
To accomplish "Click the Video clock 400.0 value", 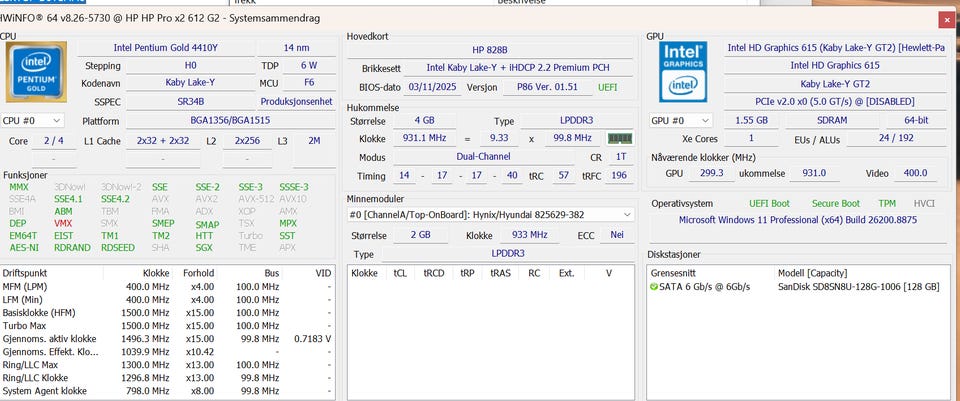I will [x=915, y=173].
